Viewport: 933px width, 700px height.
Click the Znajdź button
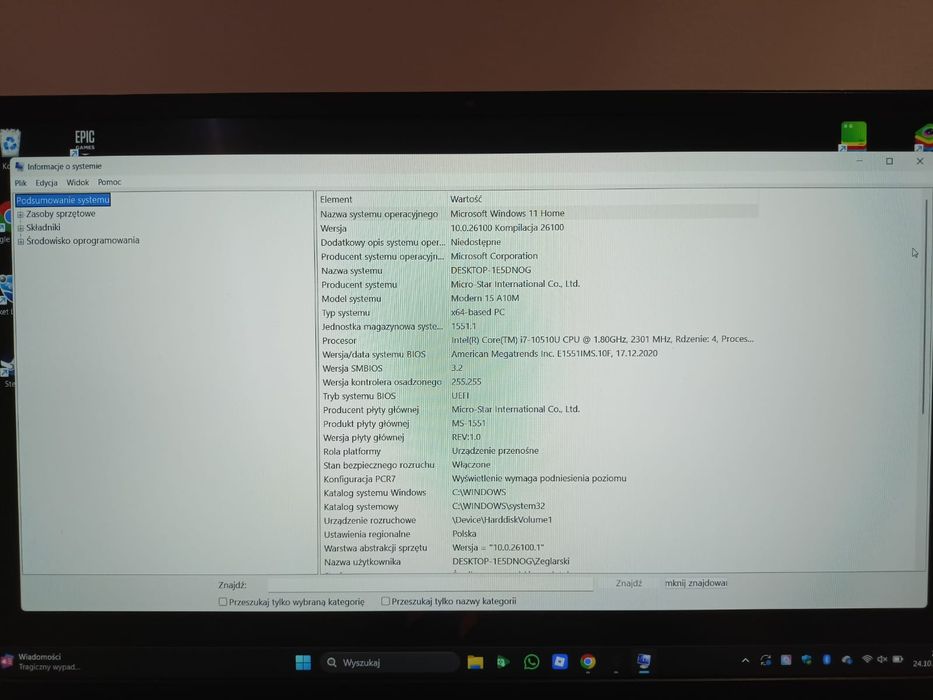tap(629, 583)
